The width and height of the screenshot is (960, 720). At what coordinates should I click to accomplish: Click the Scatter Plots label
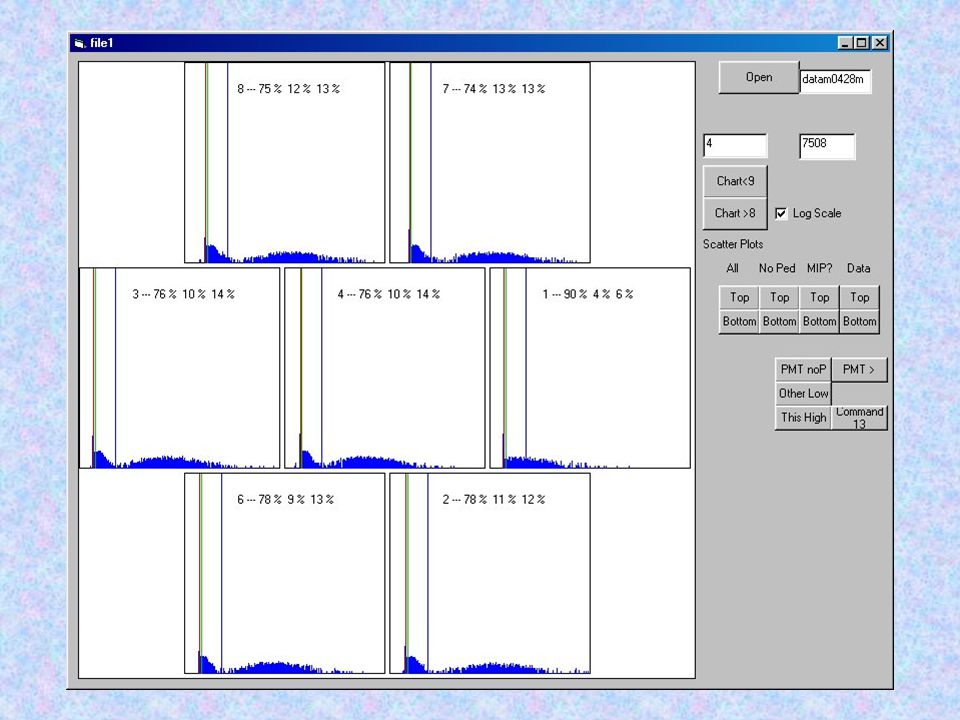733,244
